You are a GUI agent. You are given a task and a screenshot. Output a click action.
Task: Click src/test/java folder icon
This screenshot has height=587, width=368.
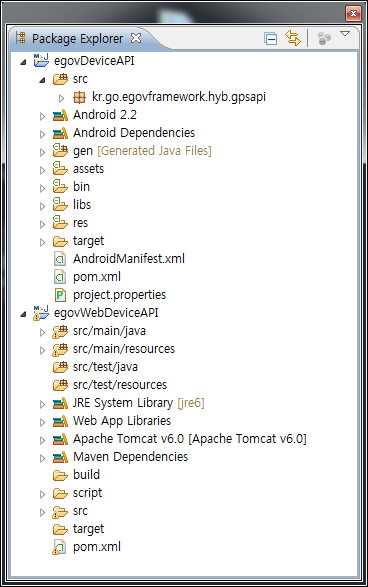pos(60,367)
